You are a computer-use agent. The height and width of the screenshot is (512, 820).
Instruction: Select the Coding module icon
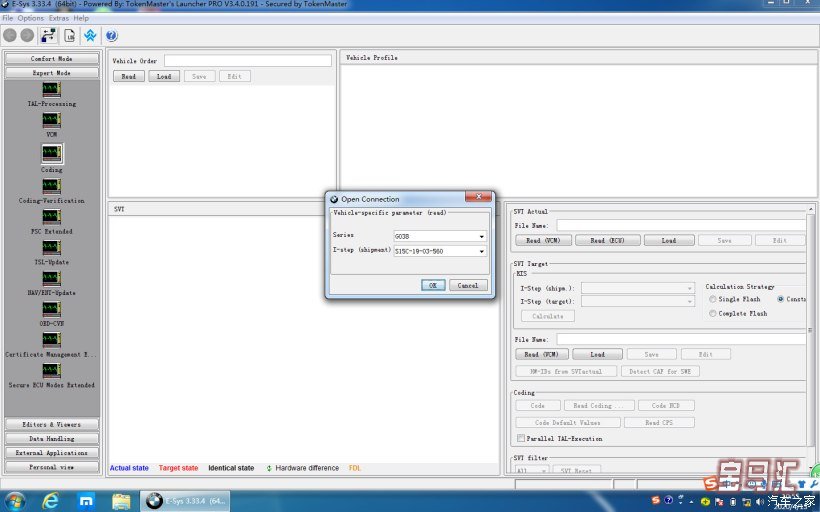click(x=52, y=153)
